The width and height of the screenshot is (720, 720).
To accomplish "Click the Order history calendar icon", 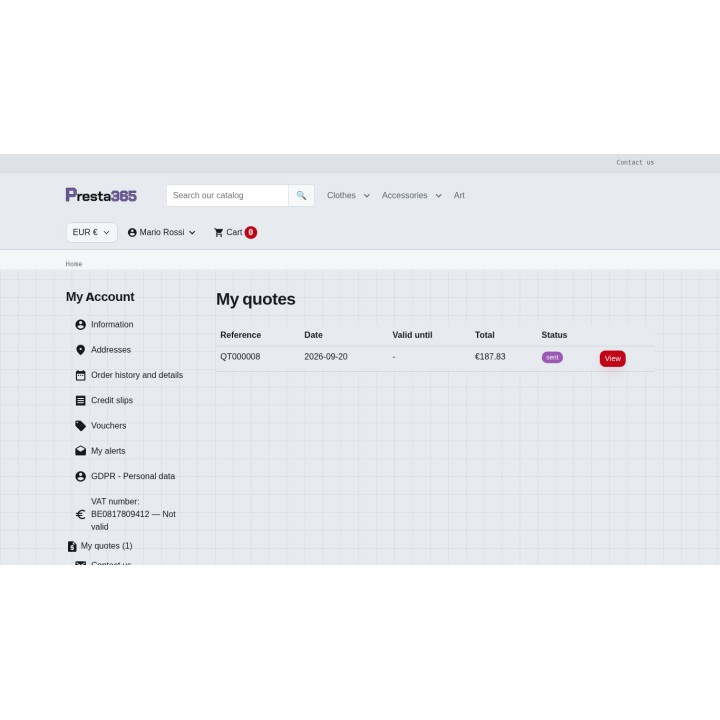I will 80,375.
